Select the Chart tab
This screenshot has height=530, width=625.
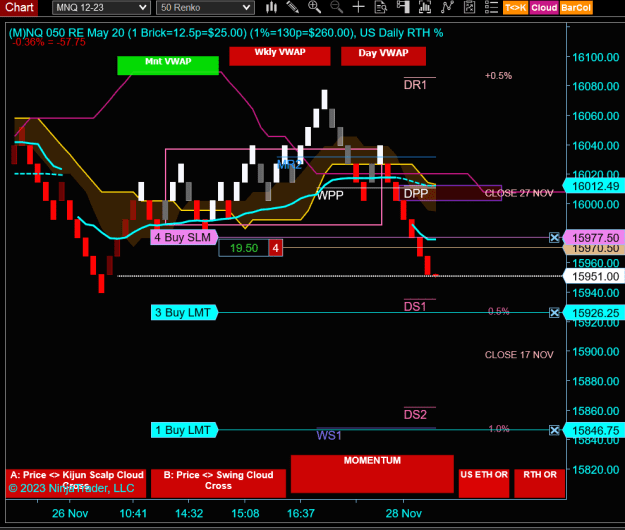[19, 7]
